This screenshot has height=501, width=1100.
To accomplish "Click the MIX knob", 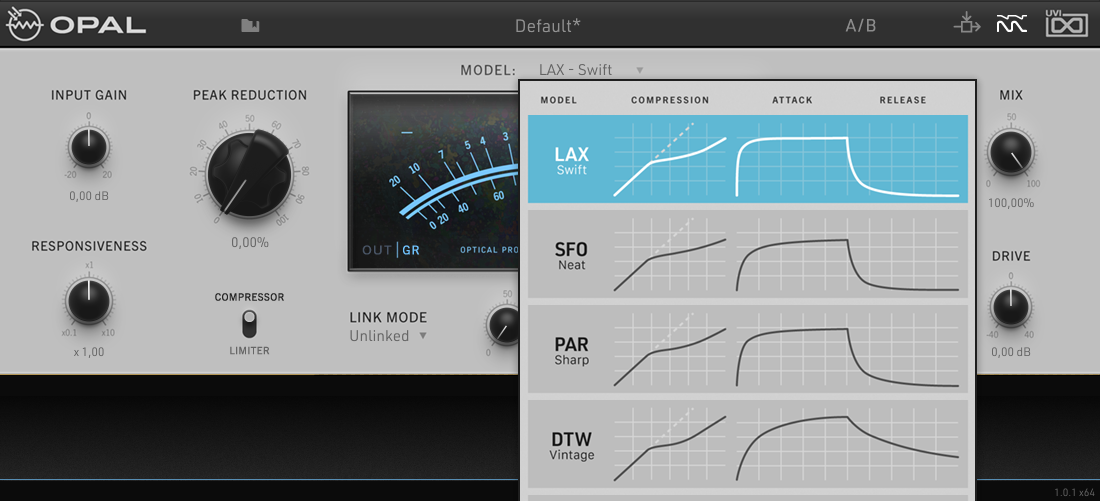I will point(1010,152).
